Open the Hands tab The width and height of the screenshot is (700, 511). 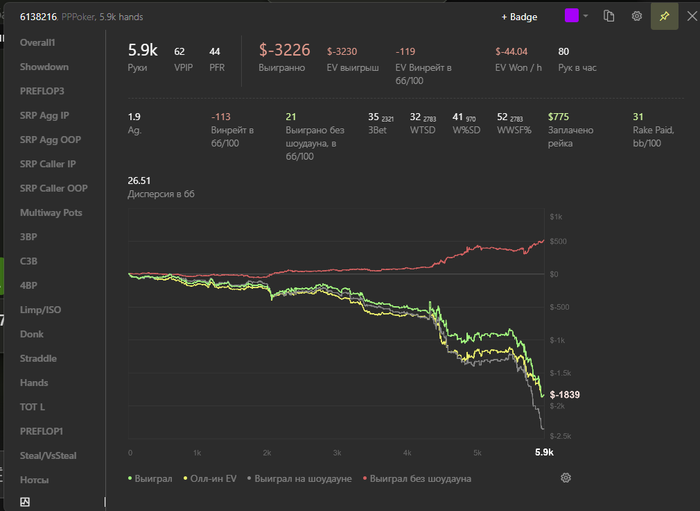pyautogui.click(x=34, y=383)
